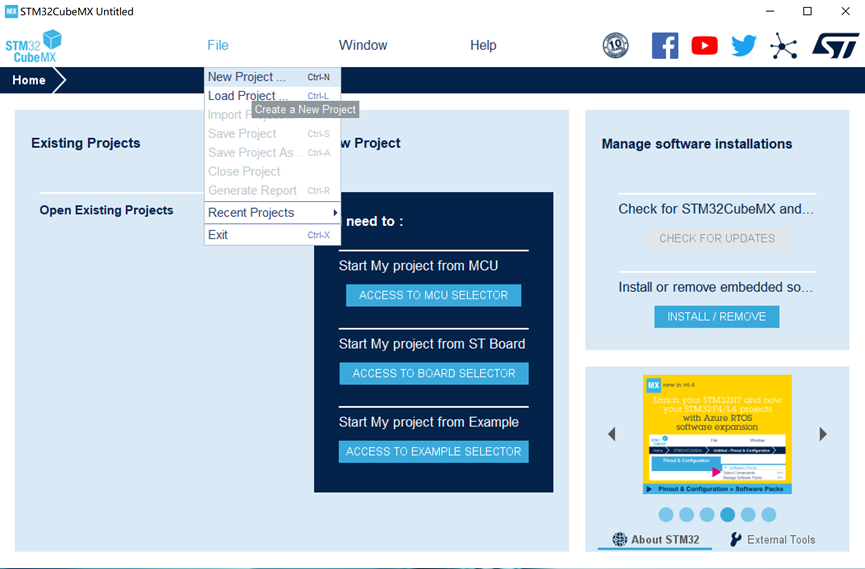Click the About STM32 globe icon
Viewport: 865px width, 569px height.
coord(620,539)
